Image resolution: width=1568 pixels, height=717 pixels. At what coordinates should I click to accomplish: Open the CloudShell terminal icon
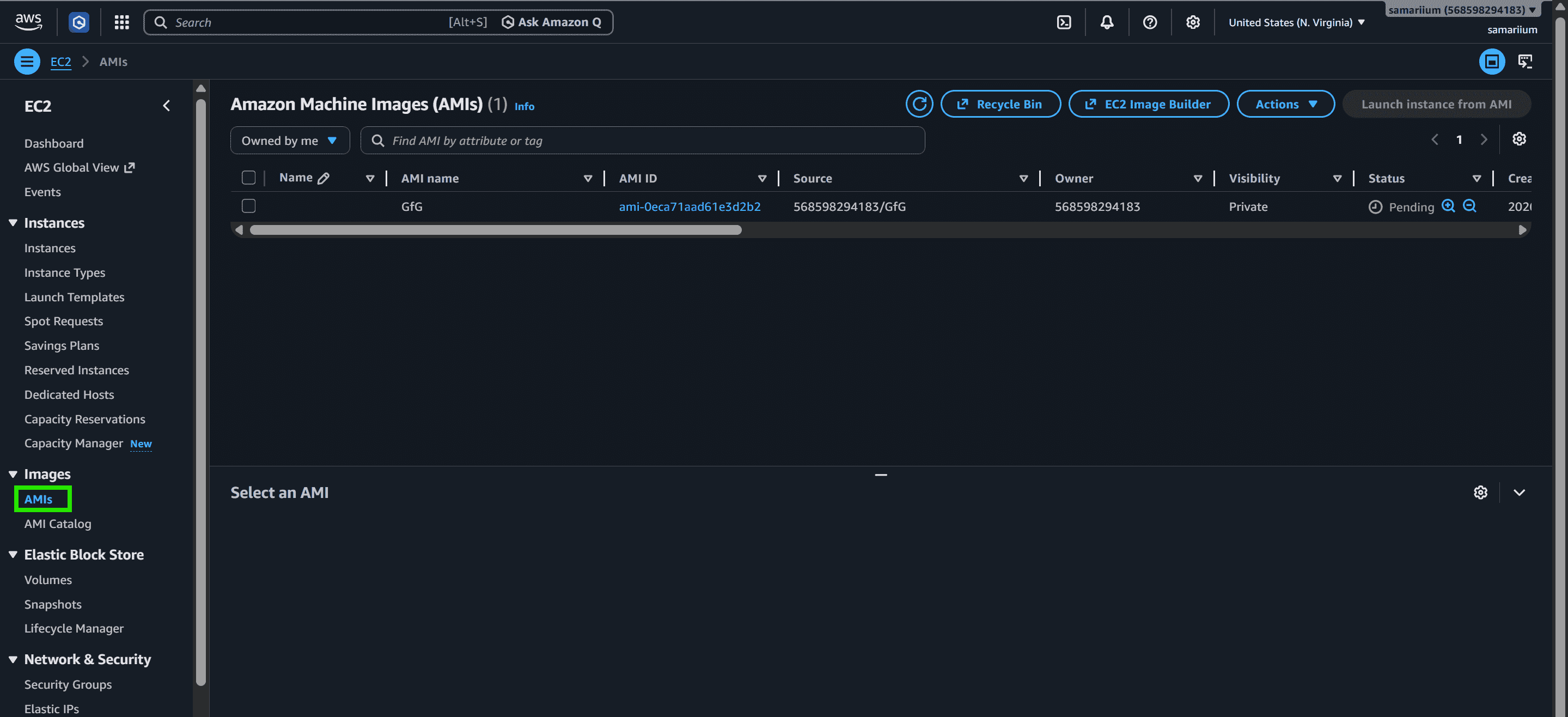pos(1063,22)
